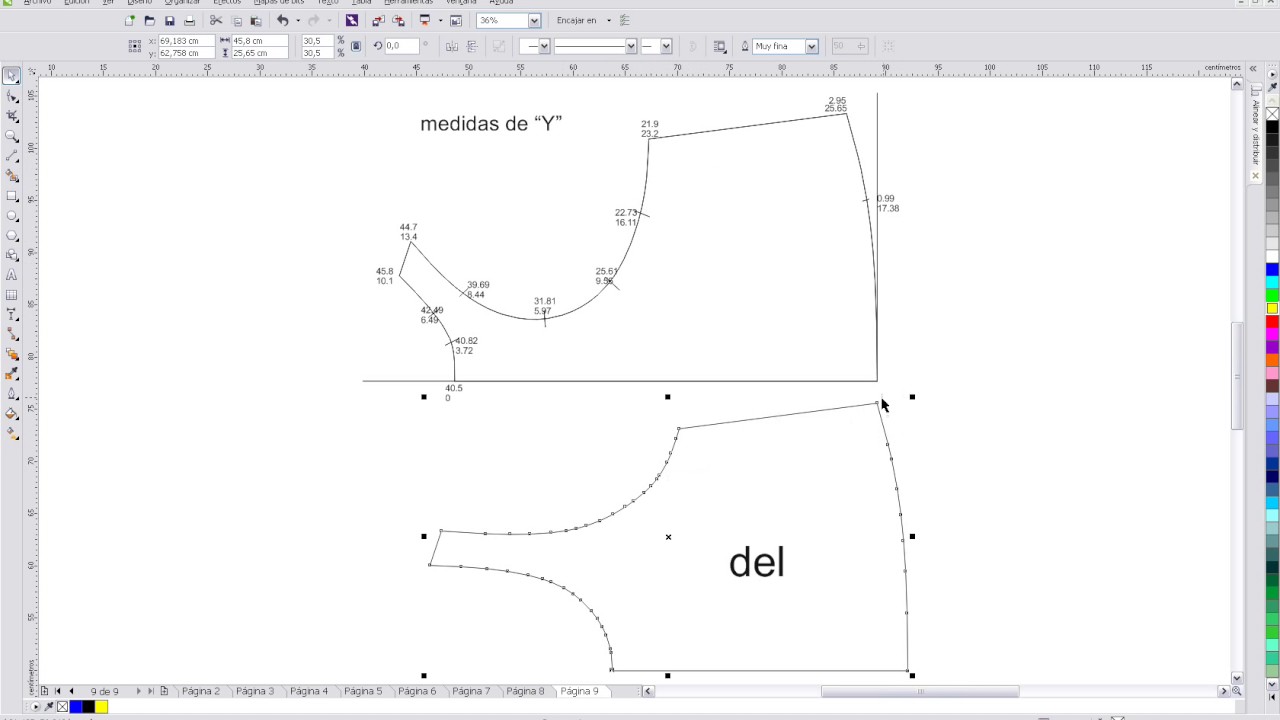Viewport: 1280px width, 720px height.
Task: Switch to Página 4 tab
Action: pos(308,691)
